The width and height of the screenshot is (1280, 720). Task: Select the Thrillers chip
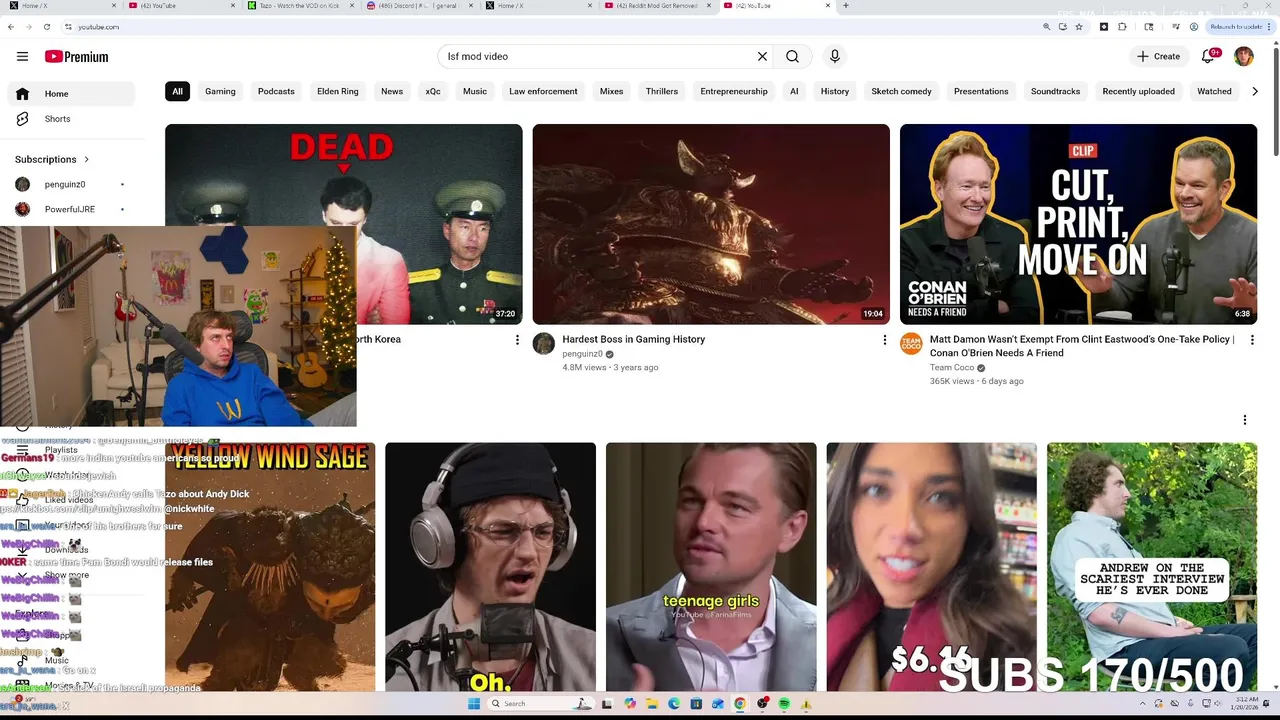pos(662,91)
